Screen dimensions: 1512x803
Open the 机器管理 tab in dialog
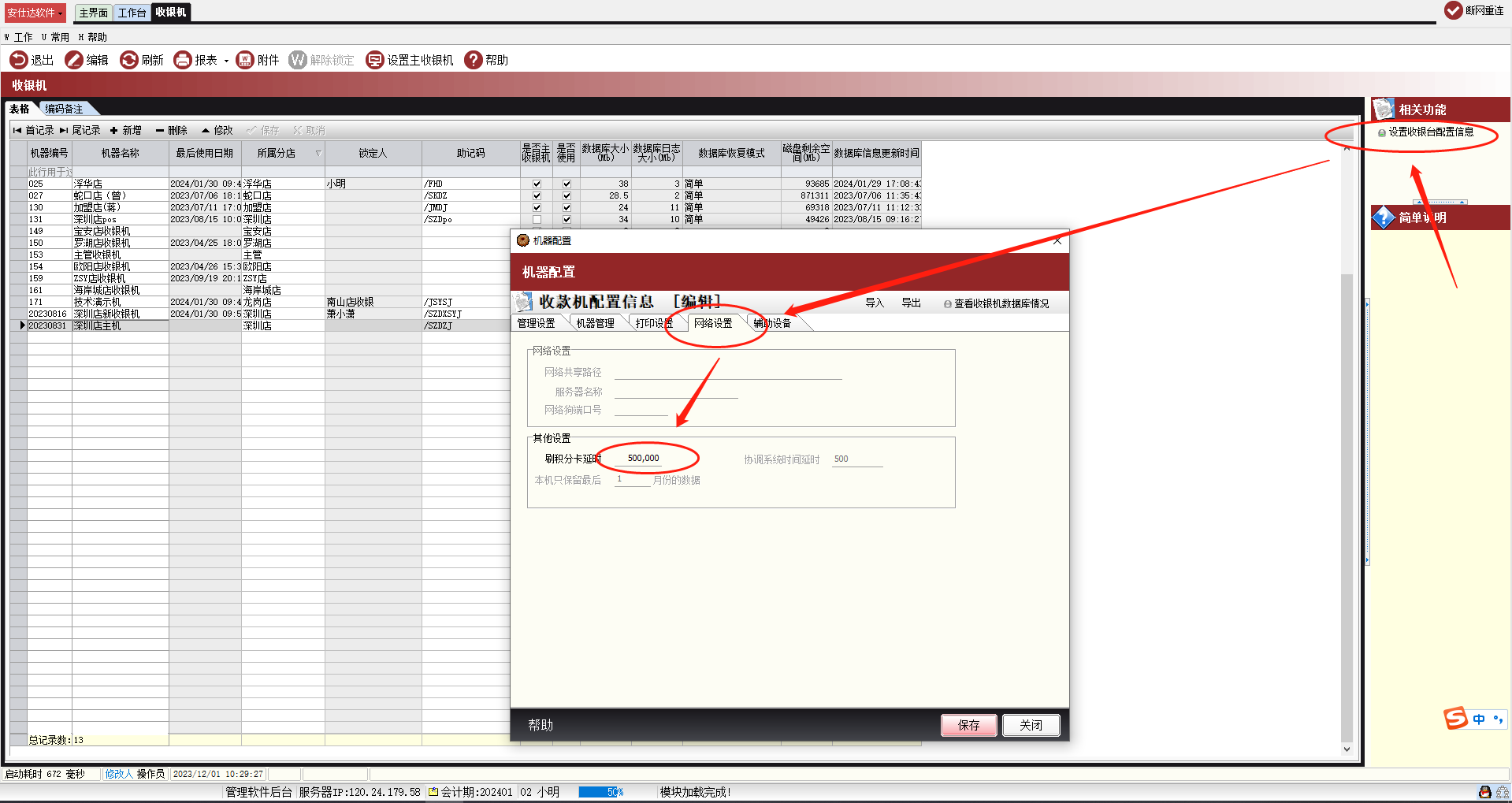coord(595,323)
